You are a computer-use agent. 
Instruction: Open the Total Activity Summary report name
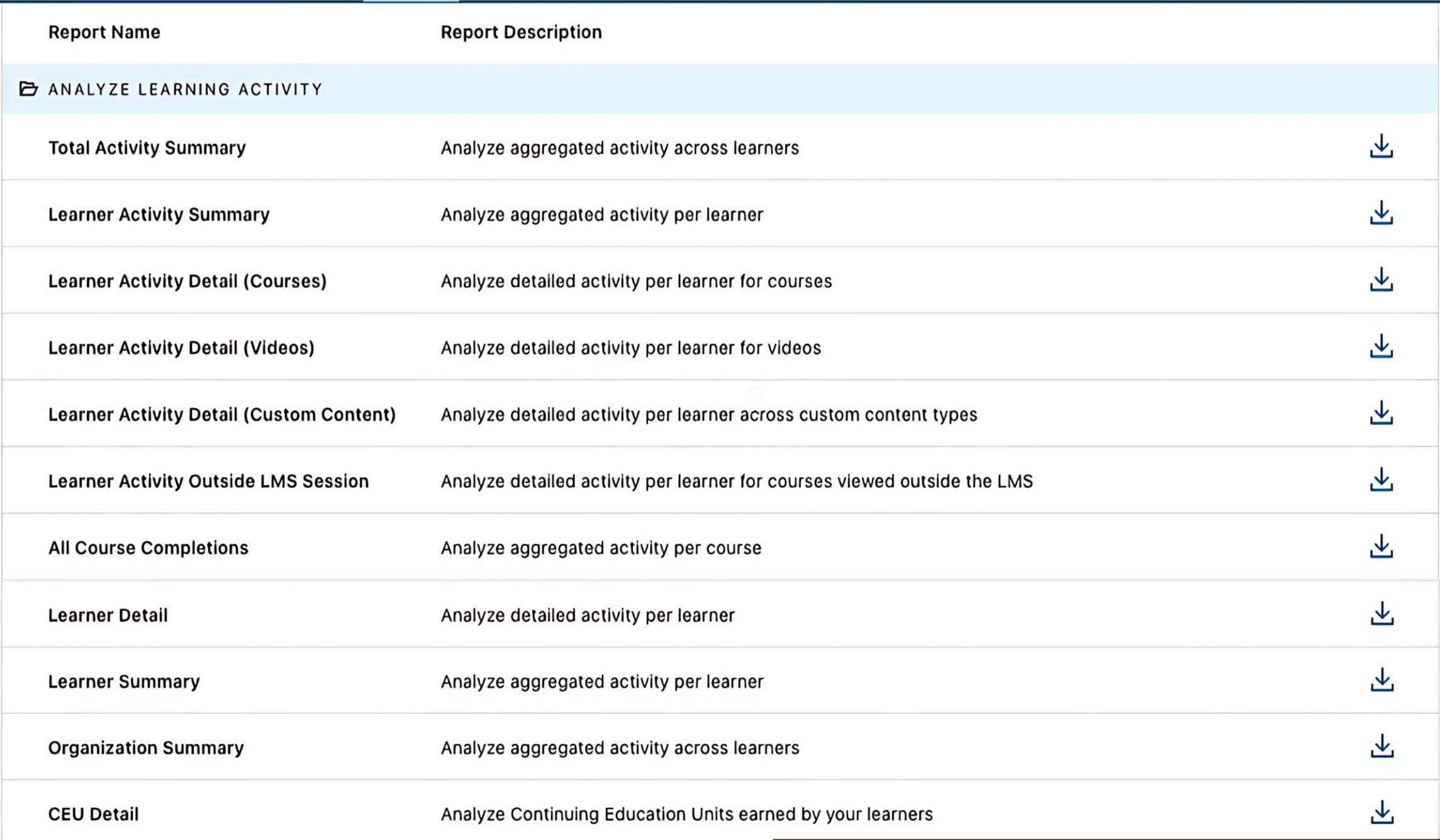pyautogui.click(x=147, y=148)
